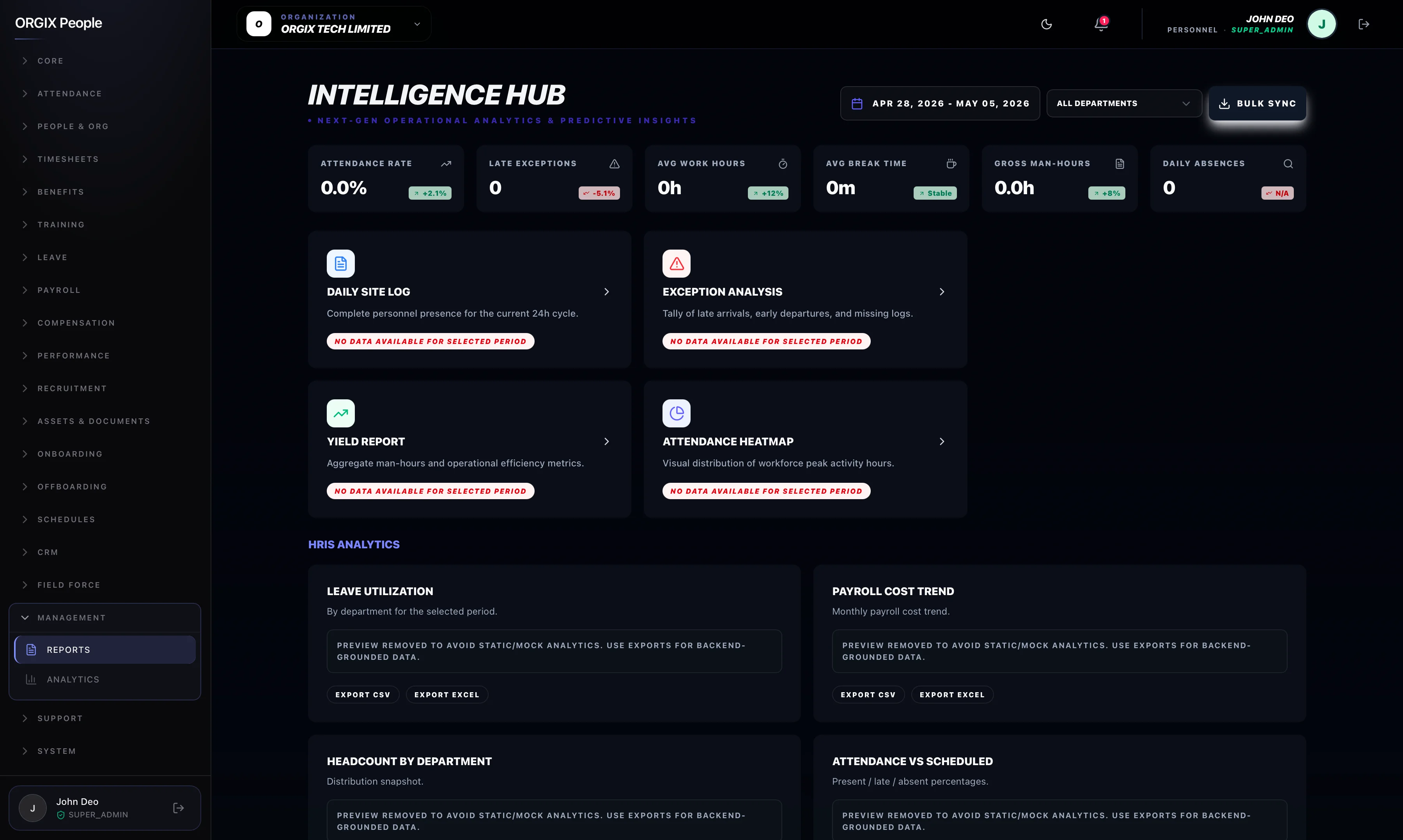Click Daily Site Log document icon
This screenshot has height=840, width=1403.
pos(341,263)
